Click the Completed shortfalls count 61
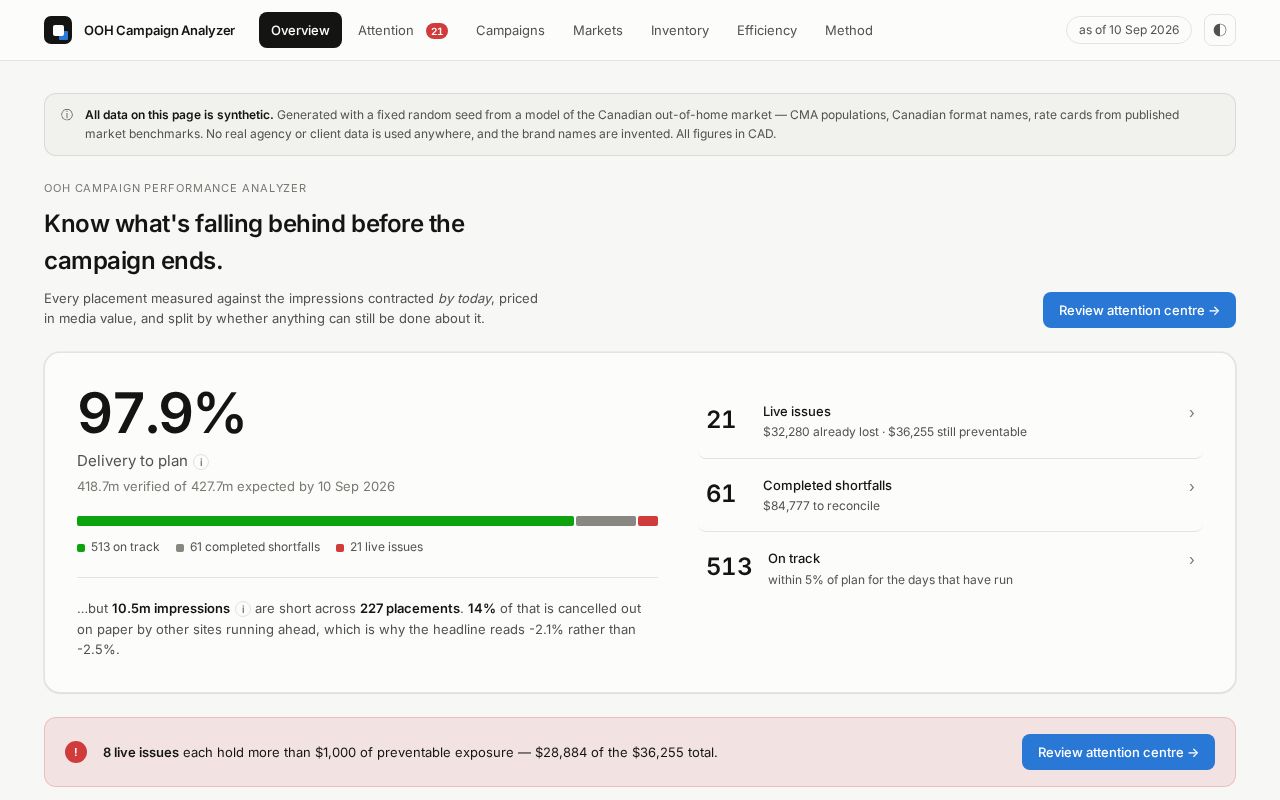Viewport: 1280px width, 800px height. (721, 494)
